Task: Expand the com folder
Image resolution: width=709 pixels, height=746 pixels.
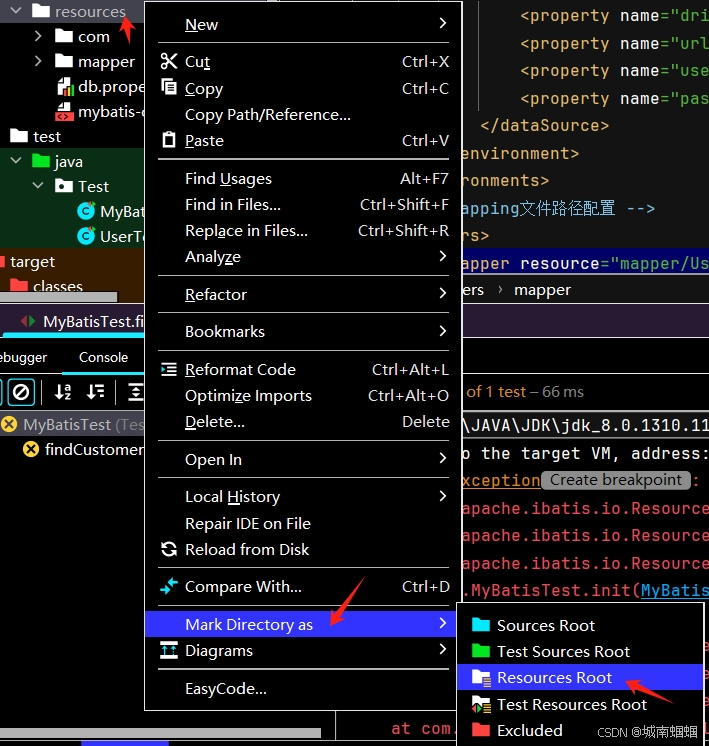Action: pyautogui.click(x=38, y=36)
